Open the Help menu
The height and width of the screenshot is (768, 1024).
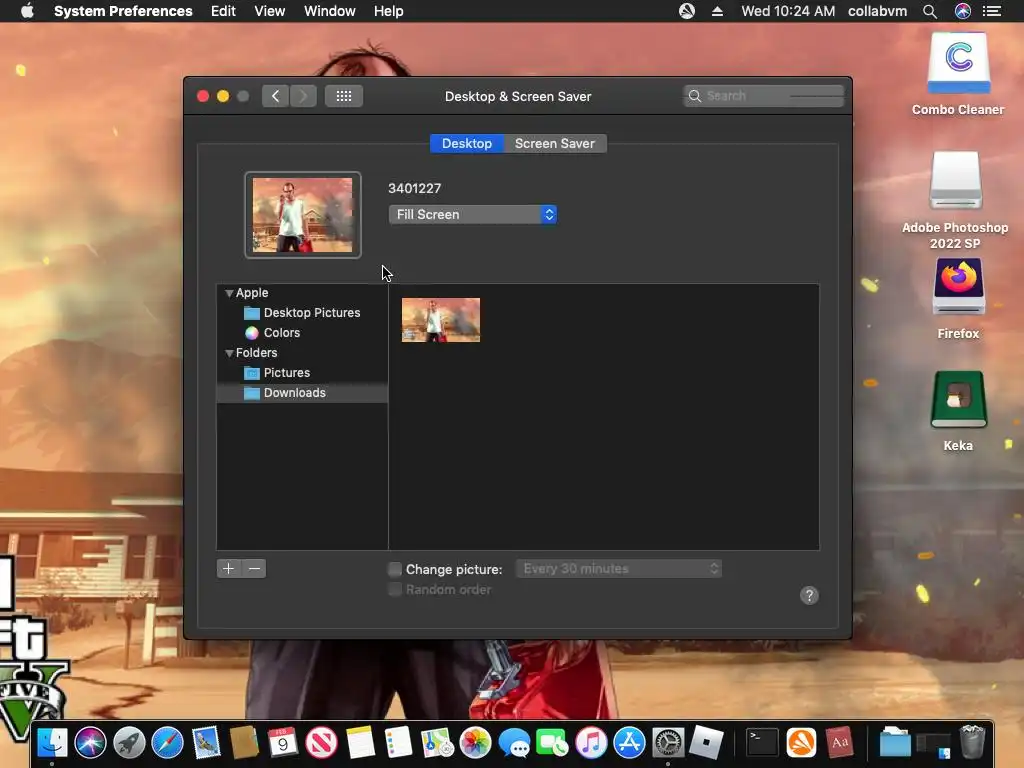tap(389, 11)
